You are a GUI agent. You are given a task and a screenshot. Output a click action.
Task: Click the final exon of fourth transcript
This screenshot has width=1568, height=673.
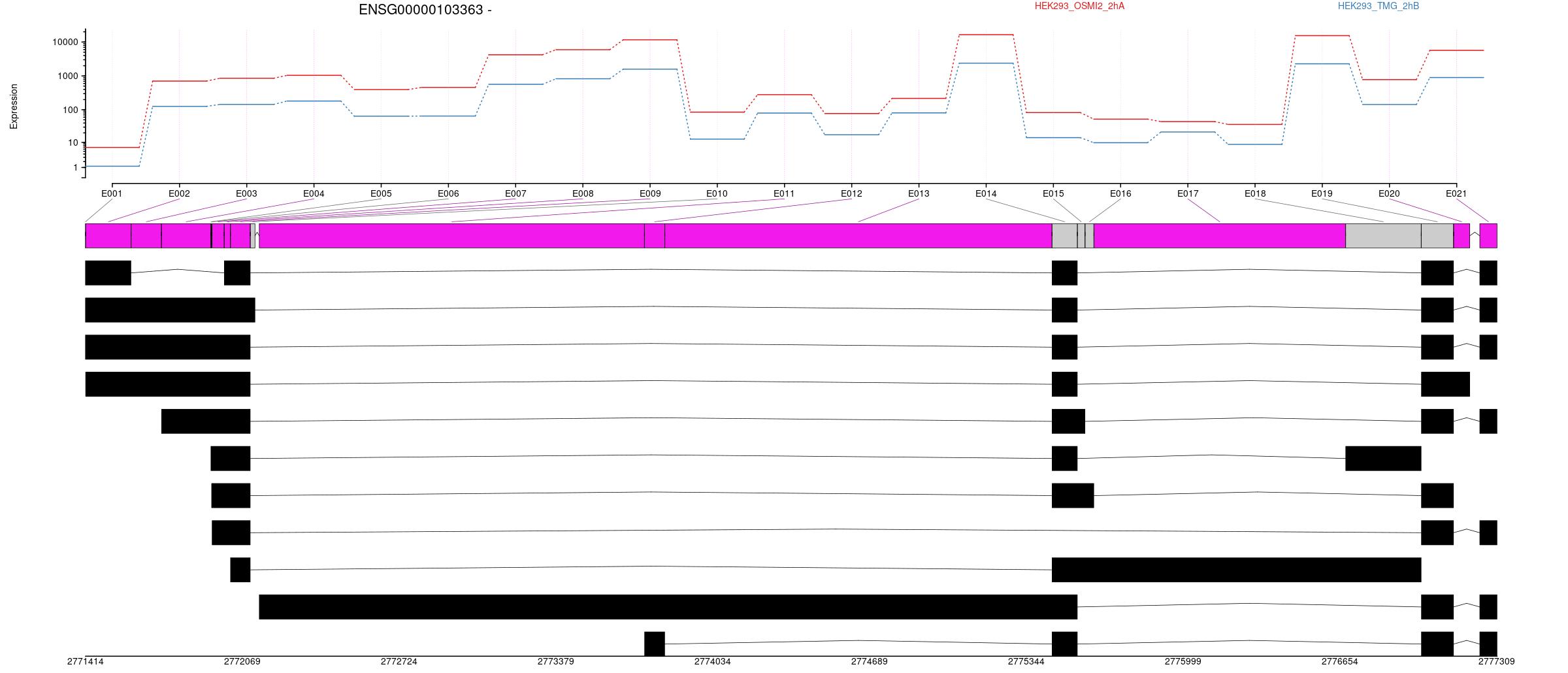point(1445,384)
